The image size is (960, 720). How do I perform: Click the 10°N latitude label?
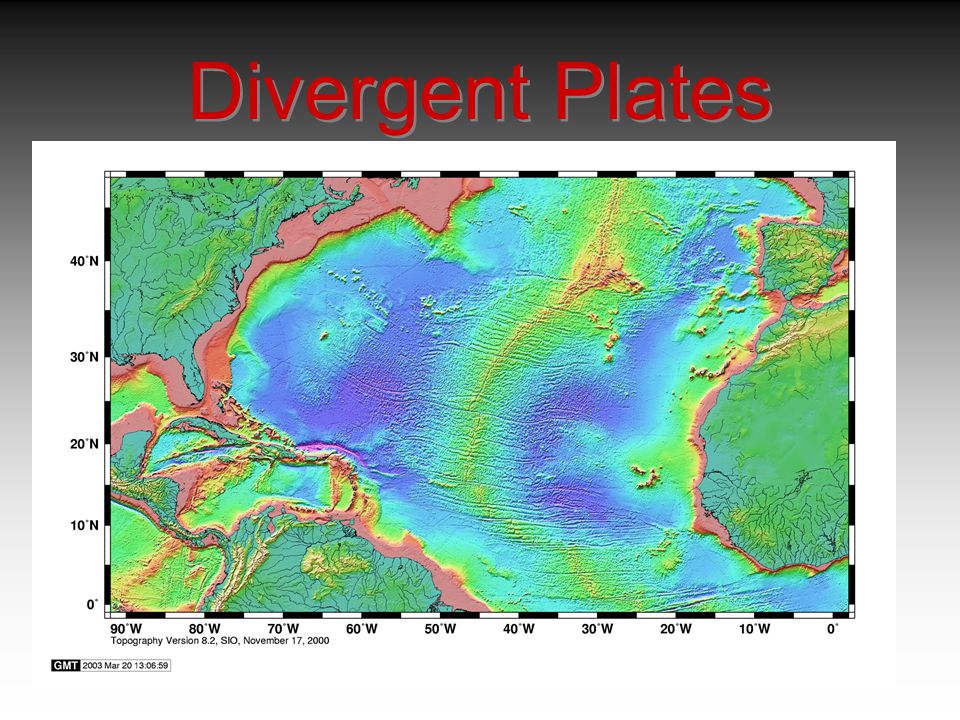tap(84, 525)
